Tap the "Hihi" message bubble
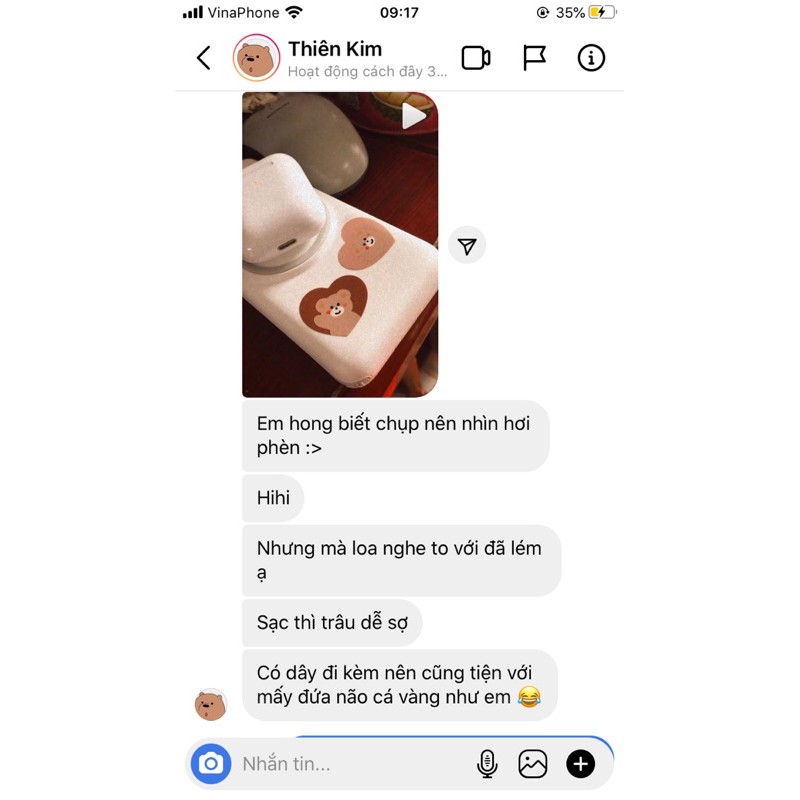 [x=273, y=498]
